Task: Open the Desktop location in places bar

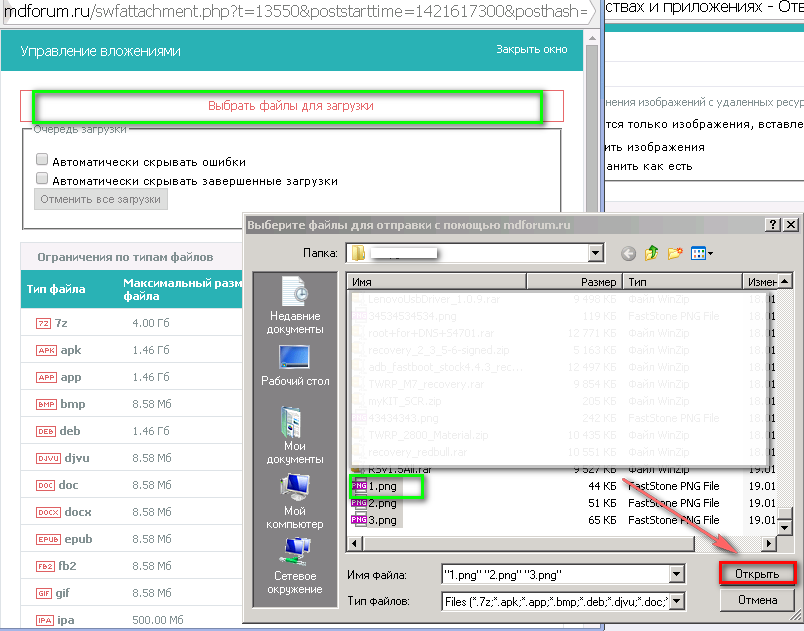Action: pyautogui.click(x=294, y=364)
